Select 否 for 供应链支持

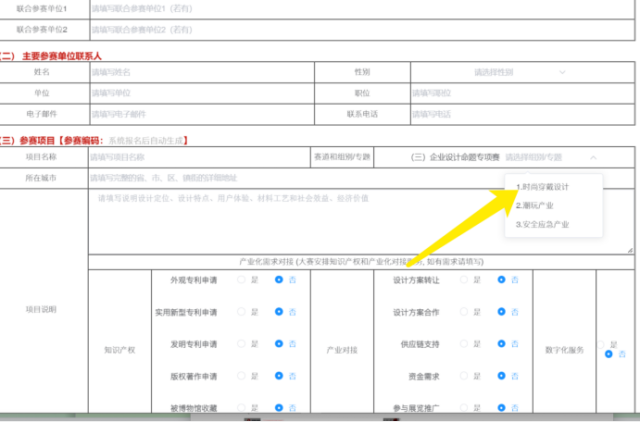point(501,344)
